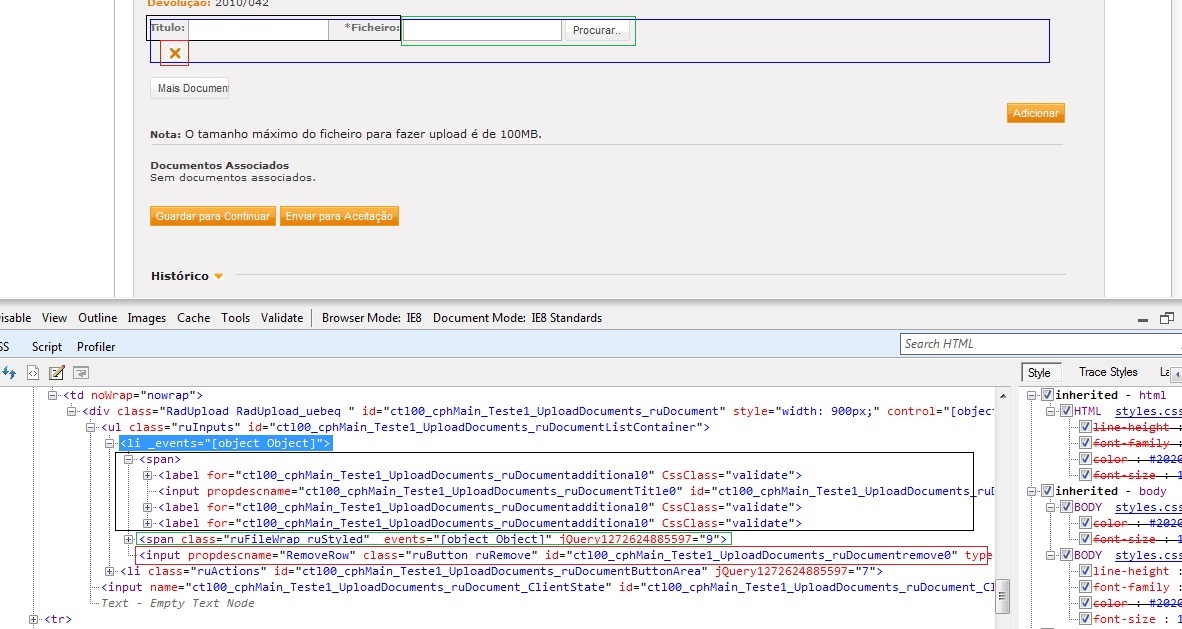
Task: Switch to the Trace Styles tab
Action: click(x=1108, y=372)
